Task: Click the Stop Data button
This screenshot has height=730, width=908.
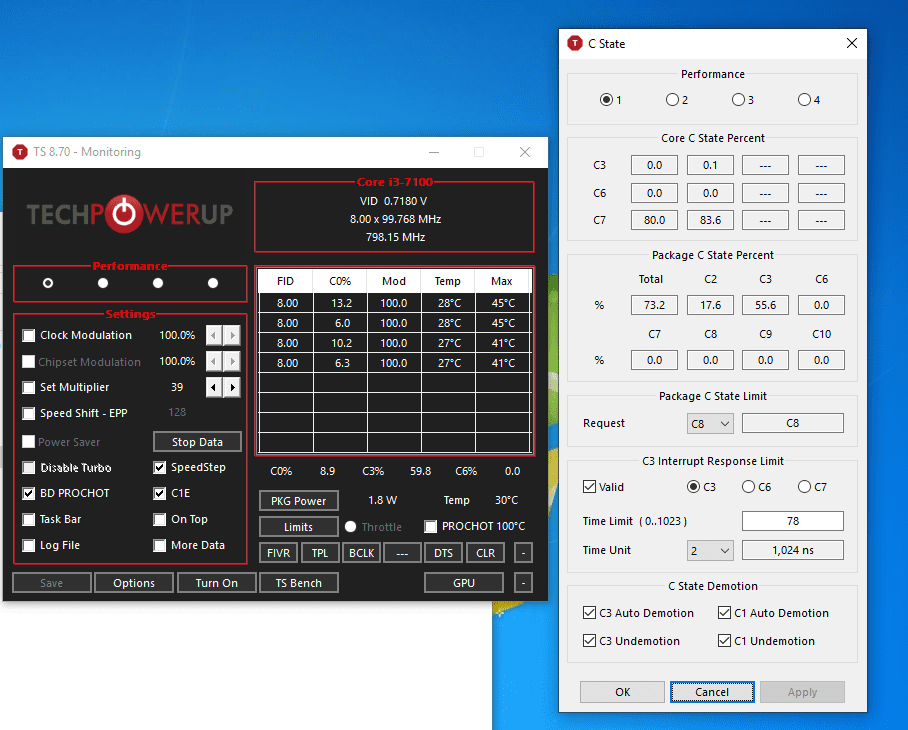Action: pyautogui.click(x=197, y=442)
